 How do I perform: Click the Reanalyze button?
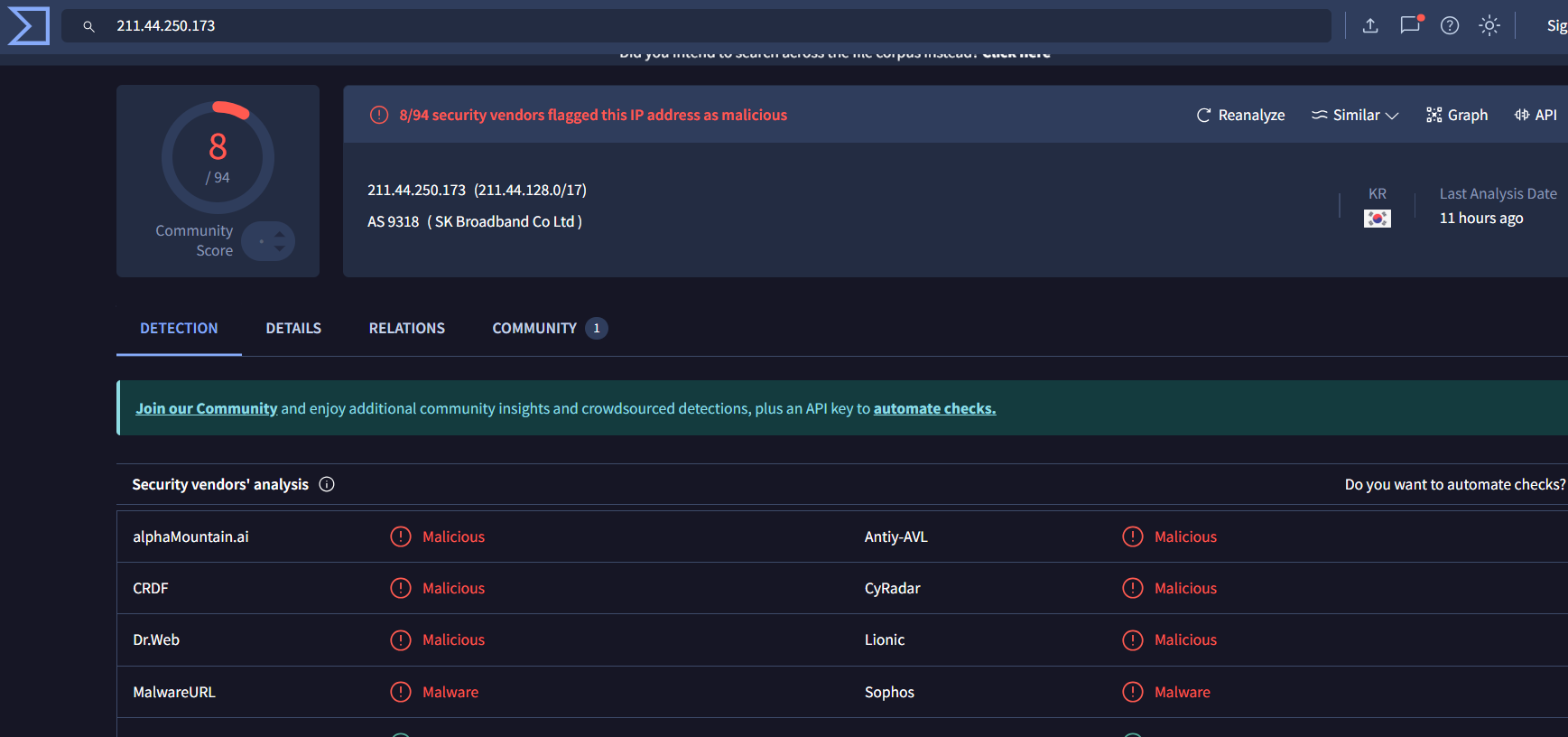[1240, 115]
